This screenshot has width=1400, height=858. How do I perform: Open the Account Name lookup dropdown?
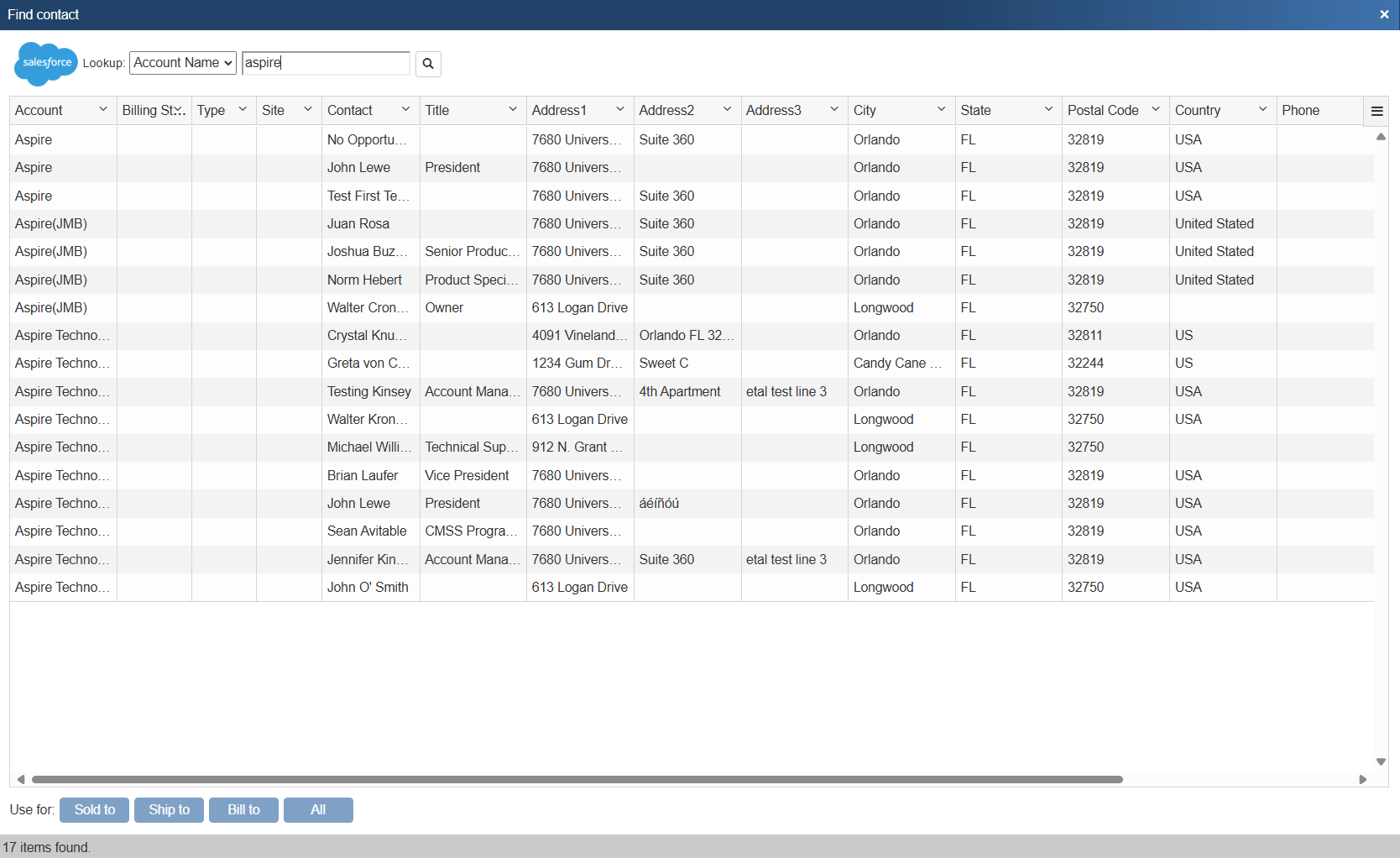click(182, 63)
